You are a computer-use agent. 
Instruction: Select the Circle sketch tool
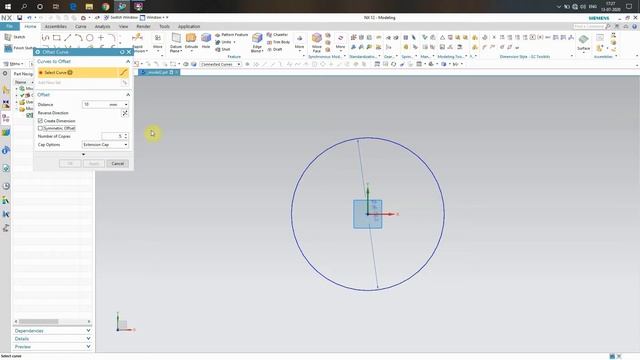pos(89,38)
